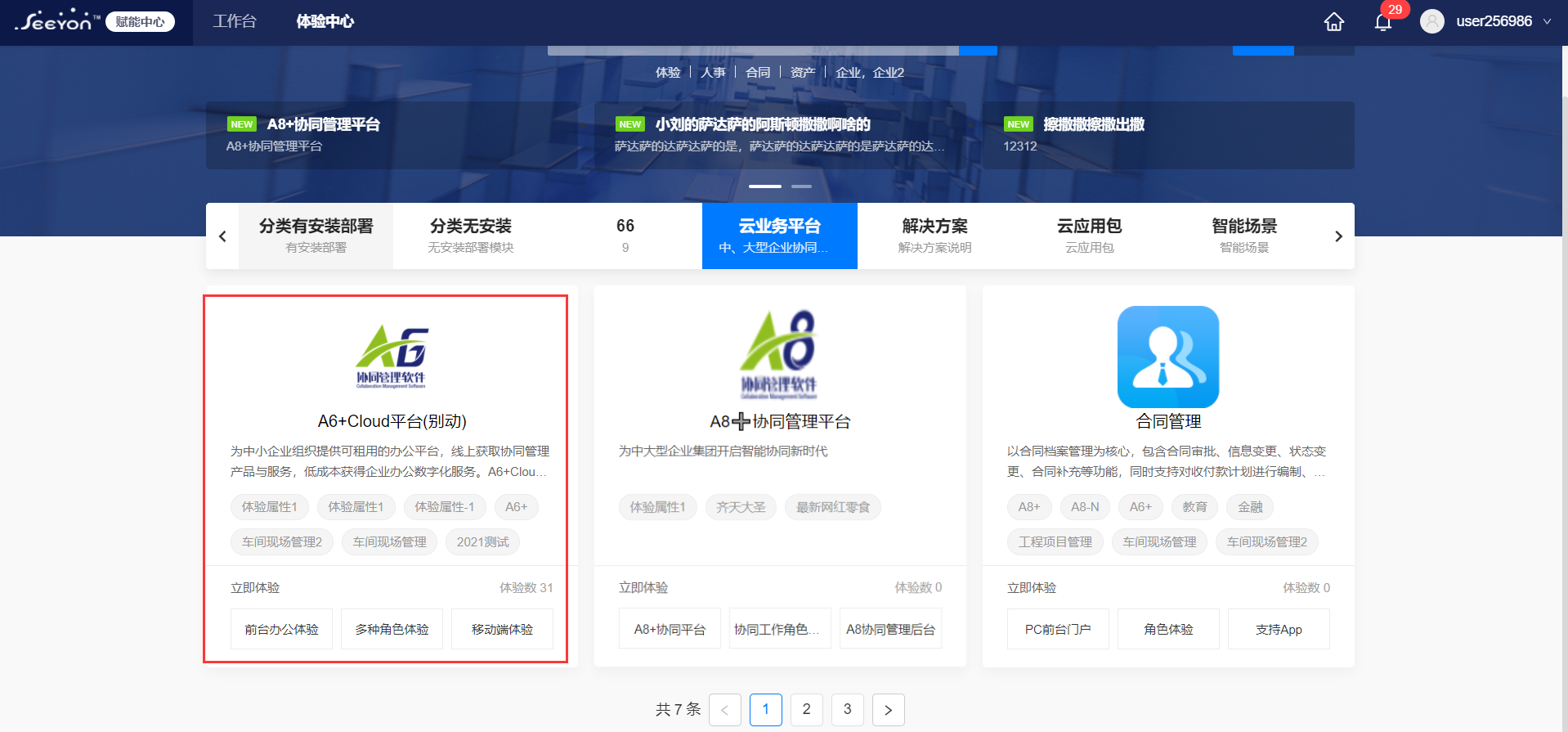The width and height of the screenshot is (1568, 732).
Task: Click the 2021测试 tag
Action: tap(482, 541)
